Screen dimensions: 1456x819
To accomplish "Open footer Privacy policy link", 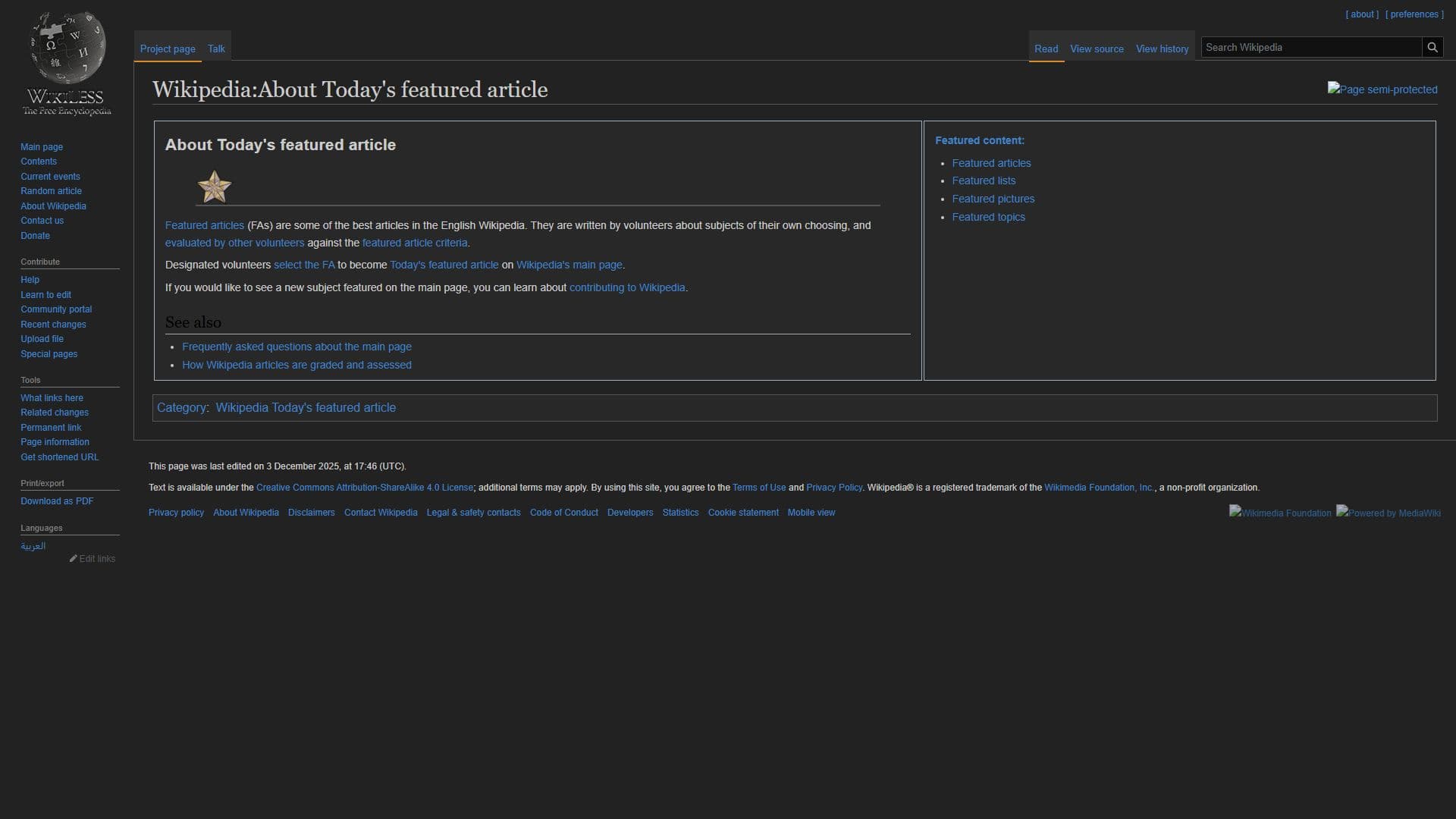I will (x=176, y=513).
